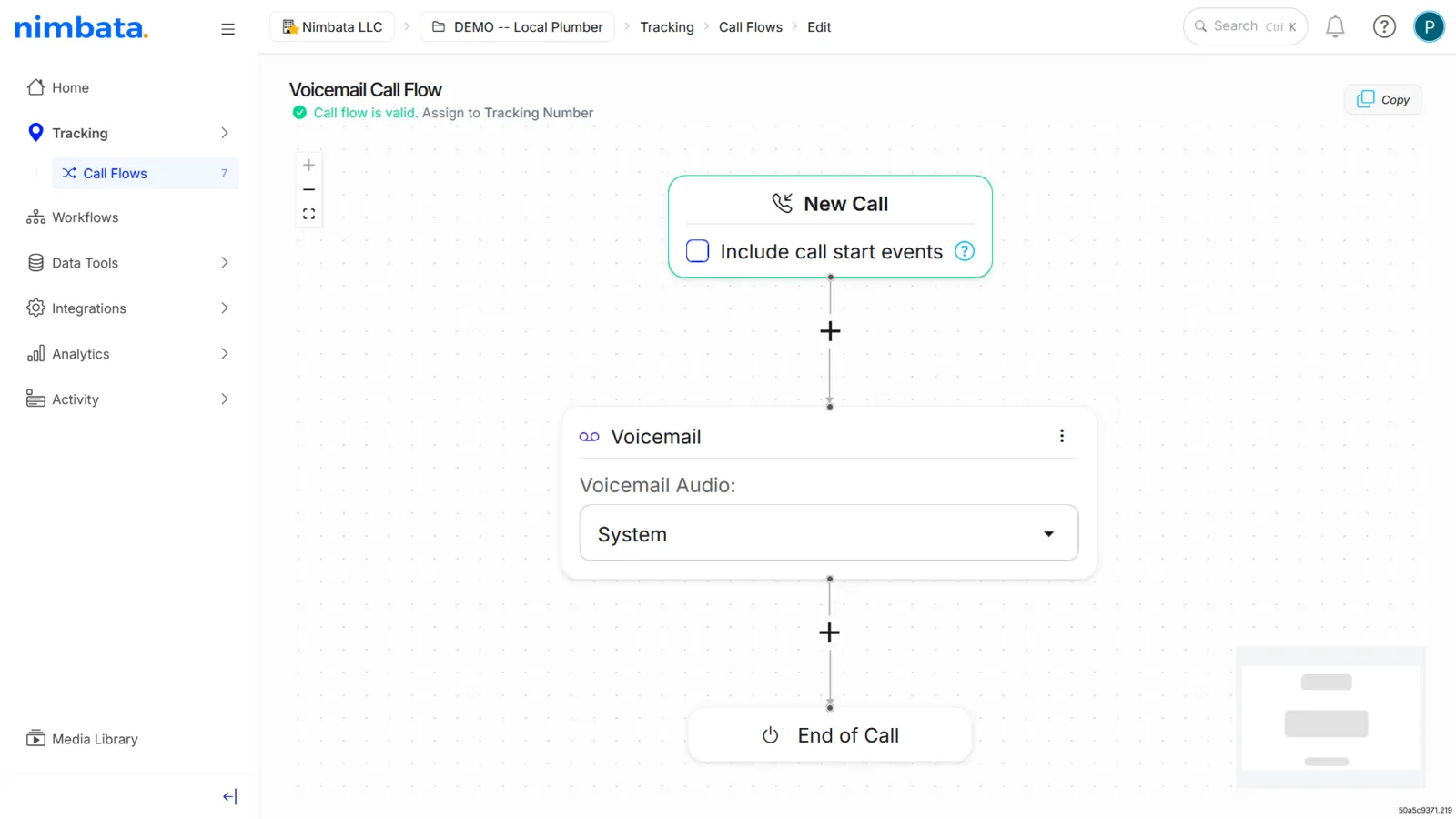The height and width of the screenshot is (819, 1456).
Task: Show help for call start events
Action: coord(965,251)
